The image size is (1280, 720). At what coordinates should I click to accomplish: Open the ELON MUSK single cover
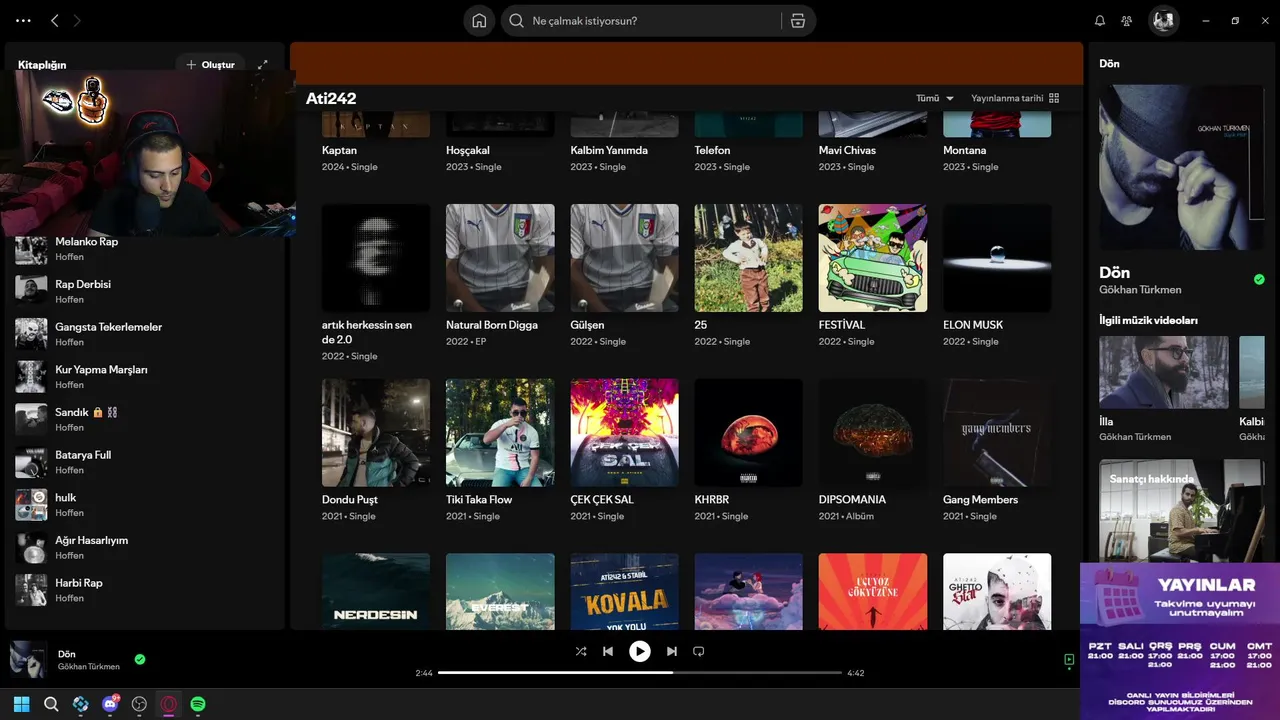point(997,258)
